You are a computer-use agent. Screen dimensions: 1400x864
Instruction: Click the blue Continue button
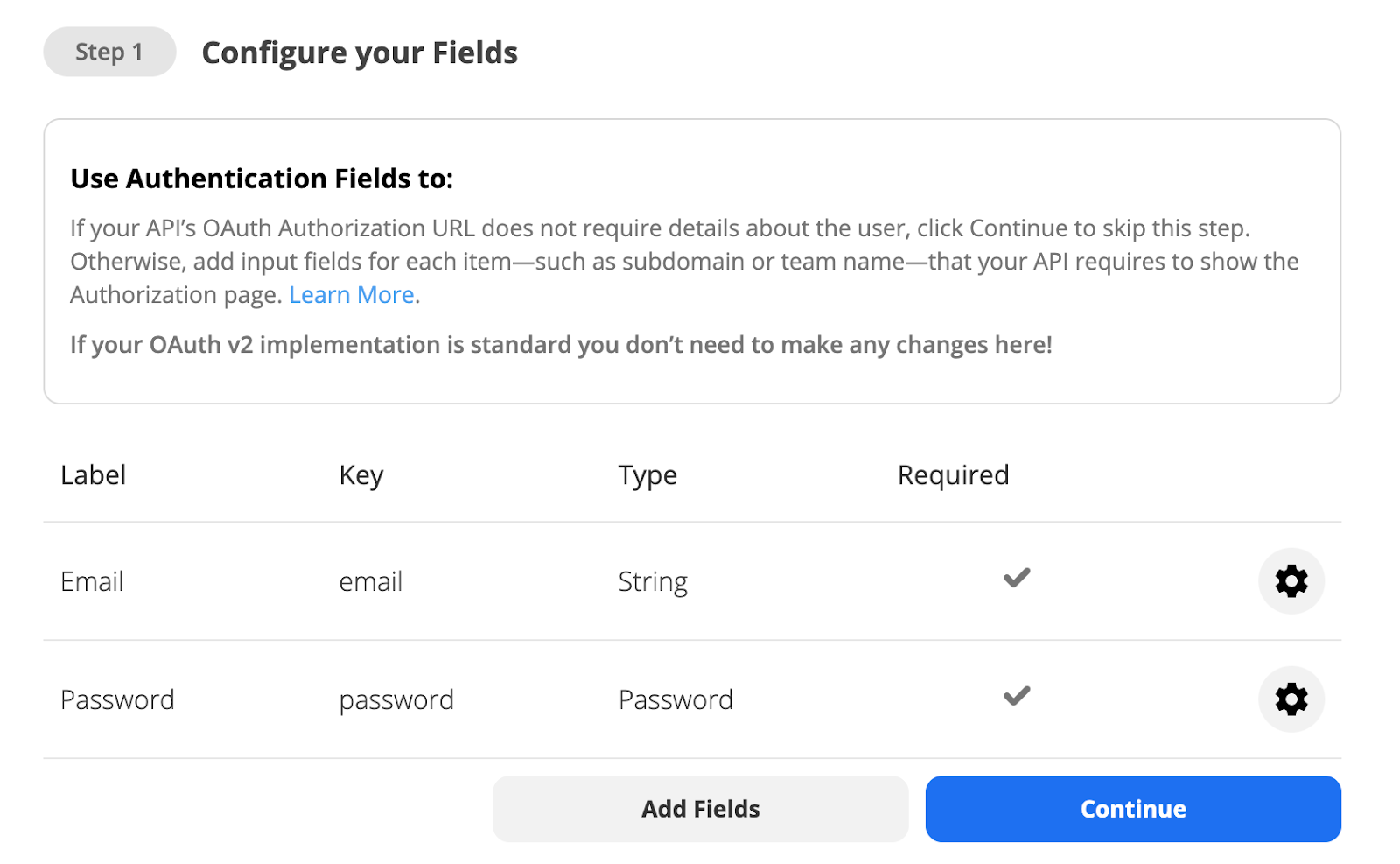[x=1132, y=809]
